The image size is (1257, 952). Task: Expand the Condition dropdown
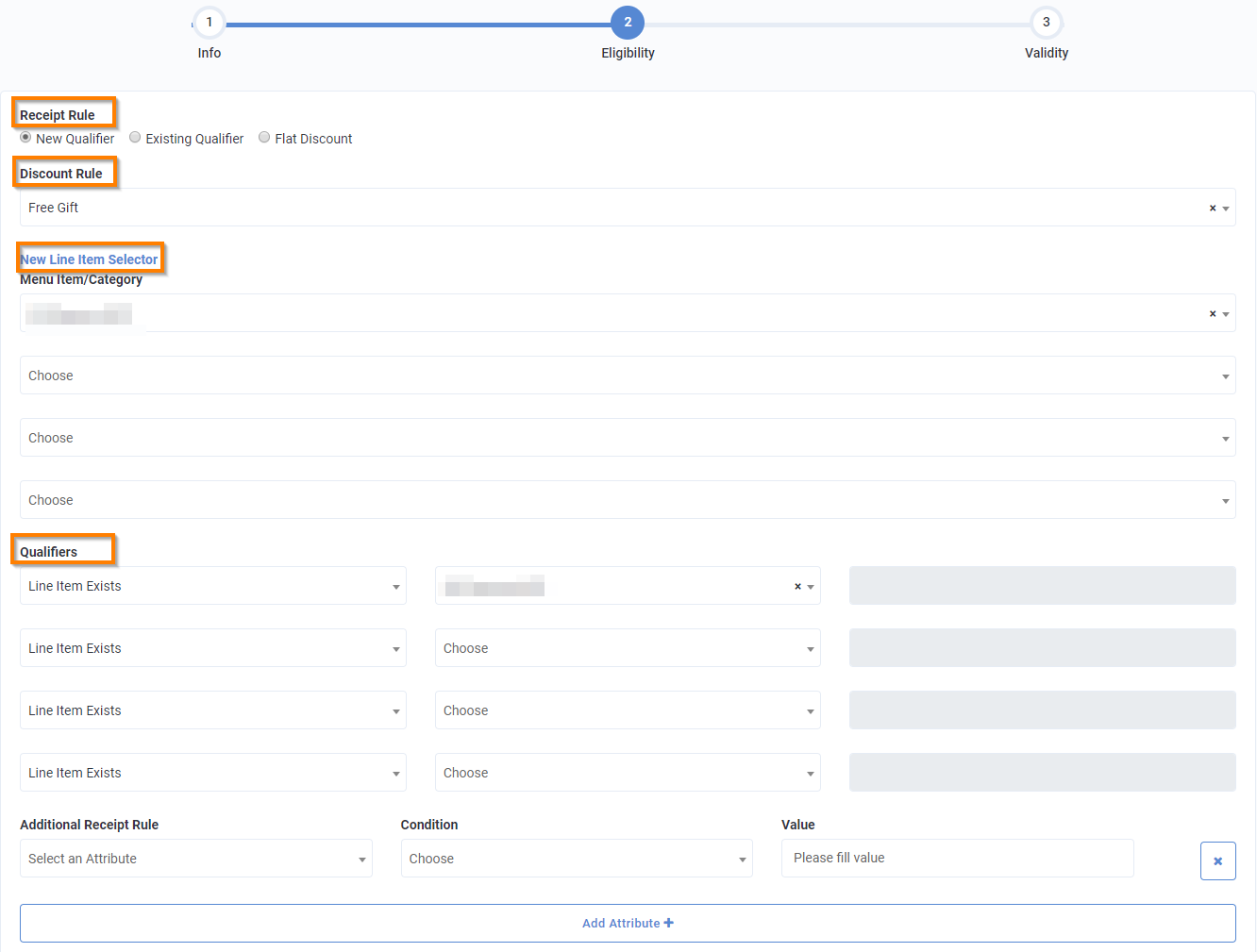click(576, 859)
